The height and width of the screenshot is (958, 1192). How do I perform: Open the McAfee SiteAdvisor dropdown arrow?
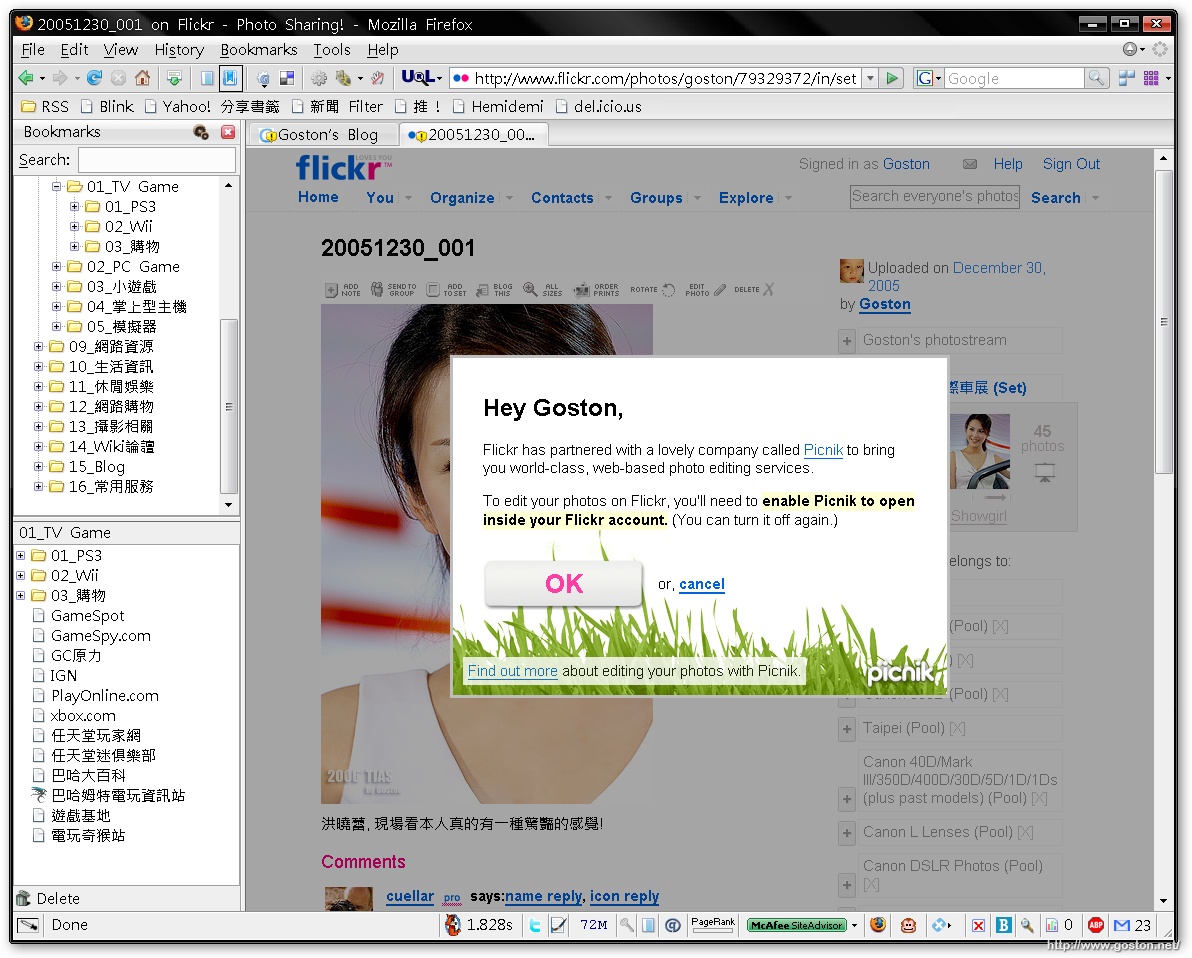tap(854, 925)
